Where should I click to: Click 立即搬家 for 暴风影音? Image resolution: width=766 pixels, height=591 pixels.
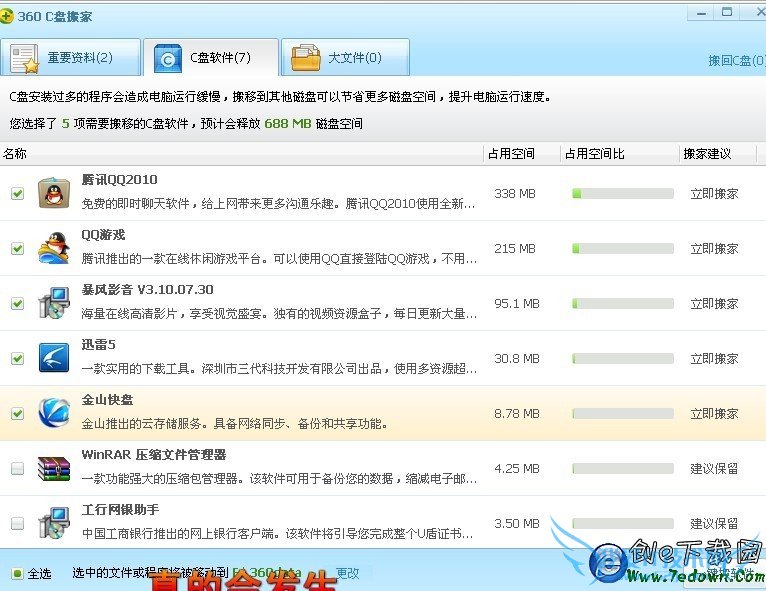tap(714, 304)
